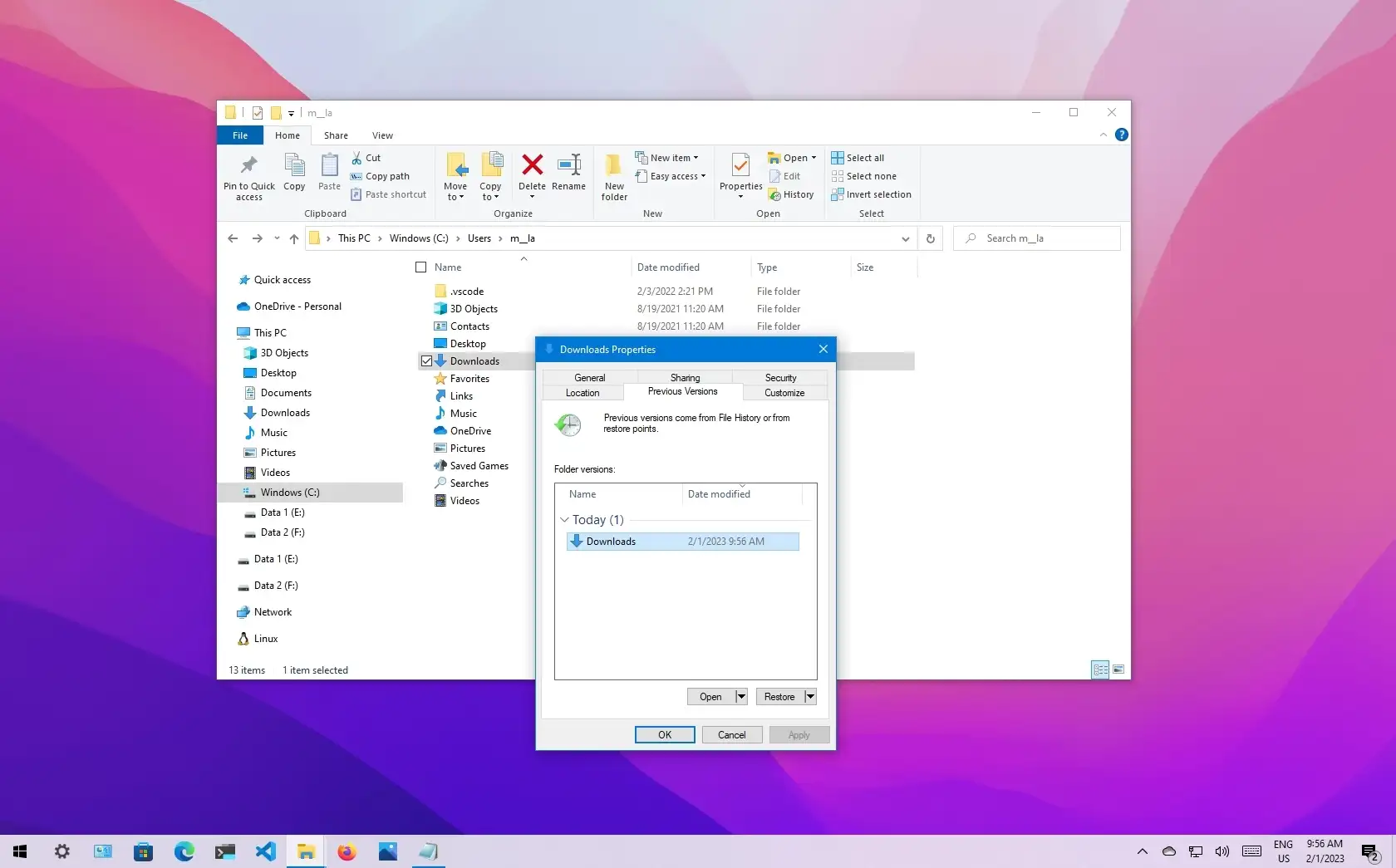Click the dropdown arrow beside Open button
This screenshot has height=868, width=1396.
pos(741,697)
